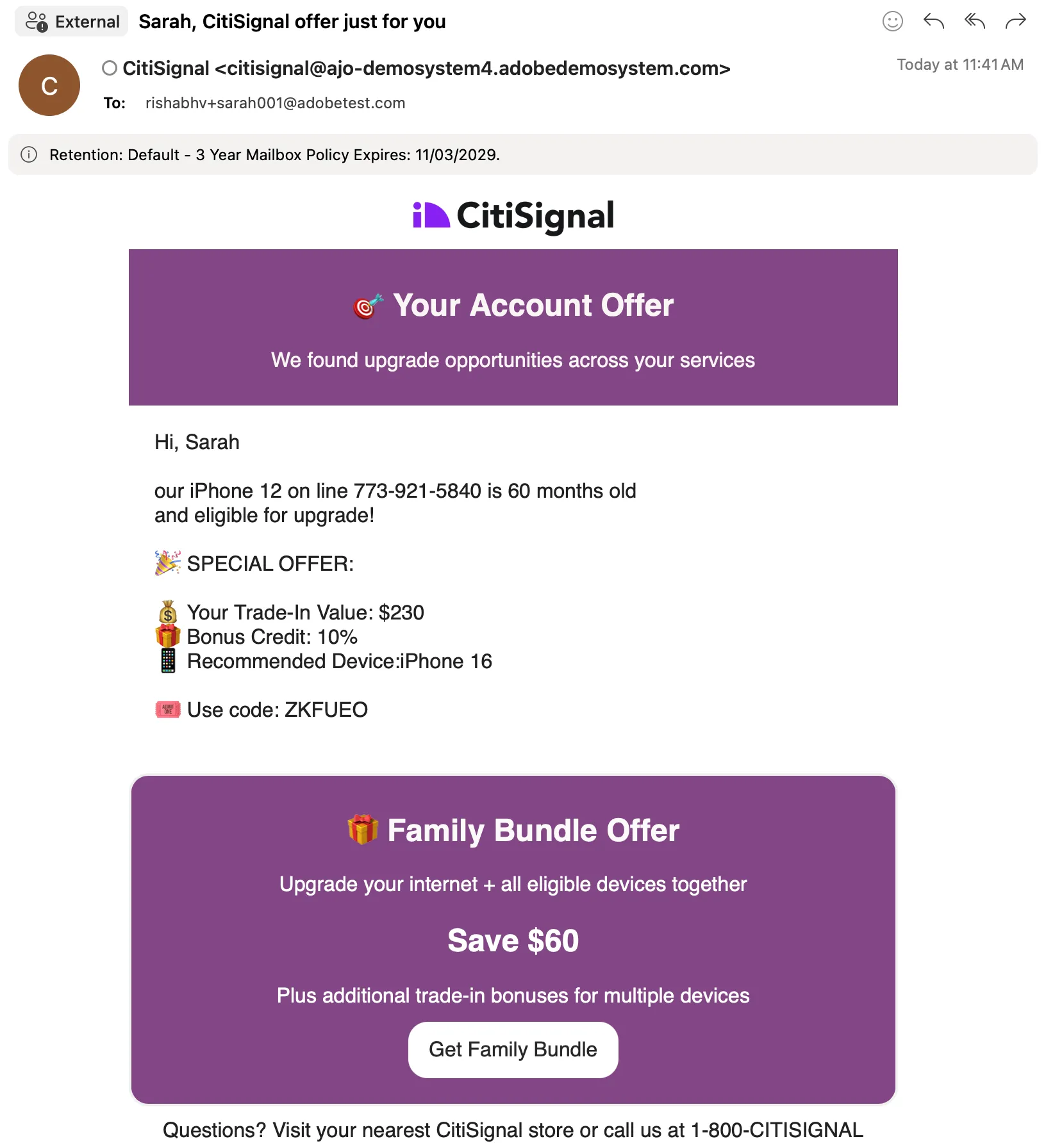Click the emoji reaction smiley icon

pos(892,21)
